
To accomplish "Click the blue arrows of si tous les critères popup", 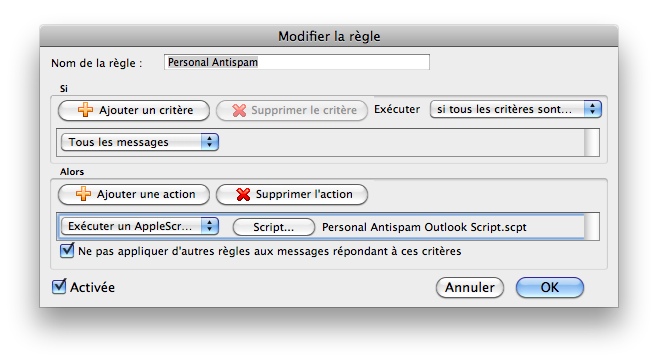I will [x=593, y=109].
